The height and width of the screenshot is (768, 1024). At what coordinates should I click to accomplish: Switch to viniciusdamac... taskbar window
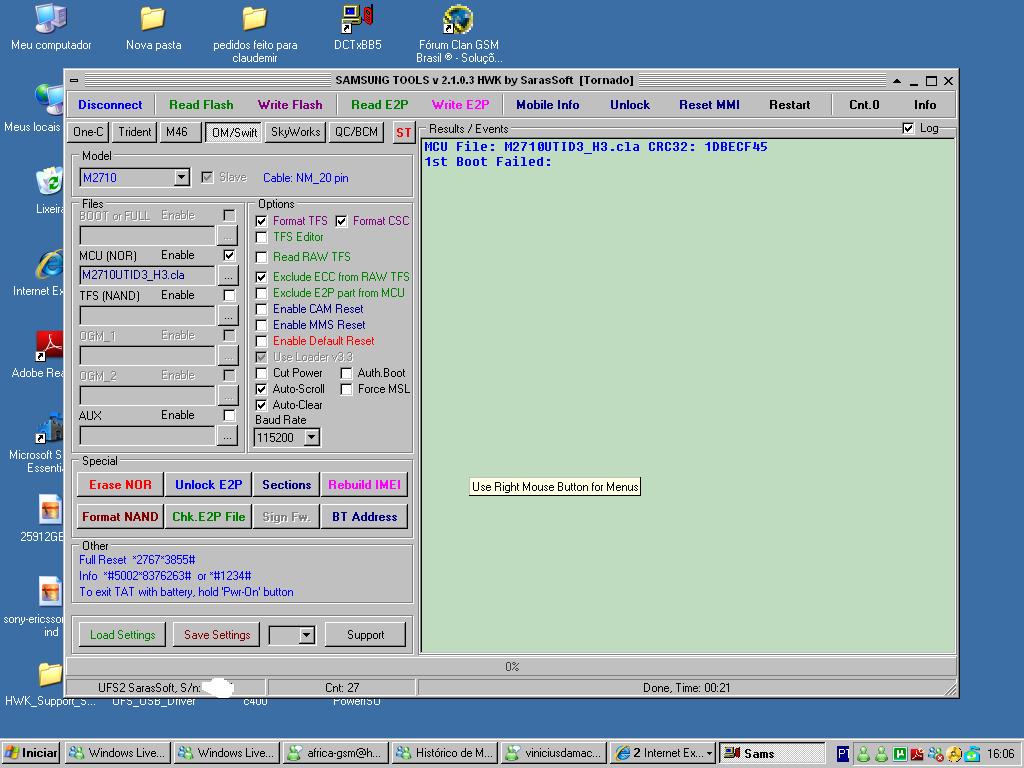point(554,753)
